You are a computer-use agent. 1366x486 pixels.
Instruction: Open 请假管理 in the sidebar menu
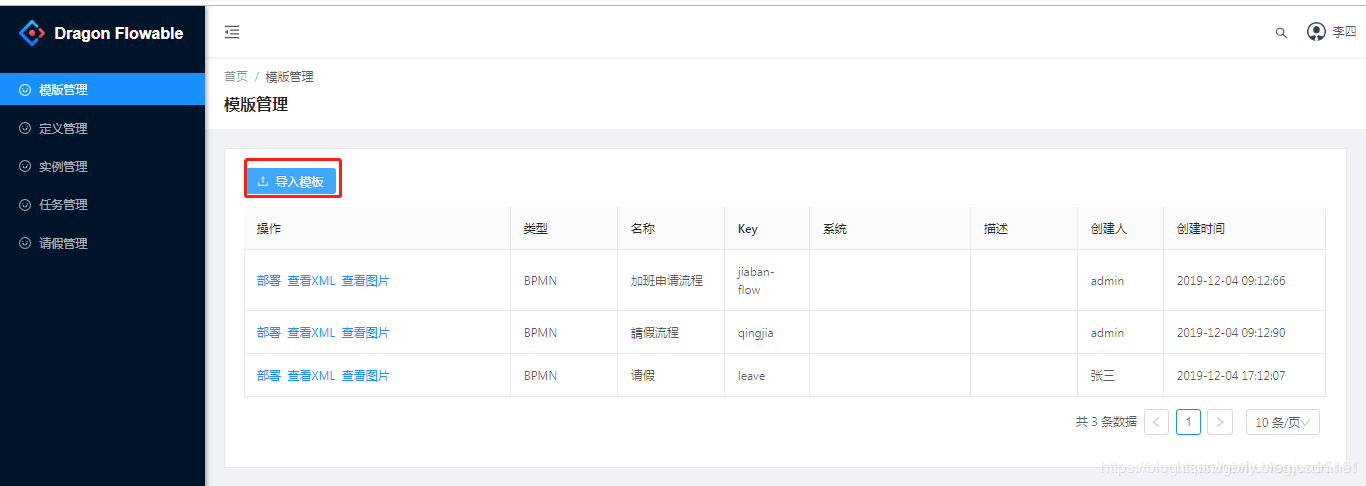(x=102, y=243)
